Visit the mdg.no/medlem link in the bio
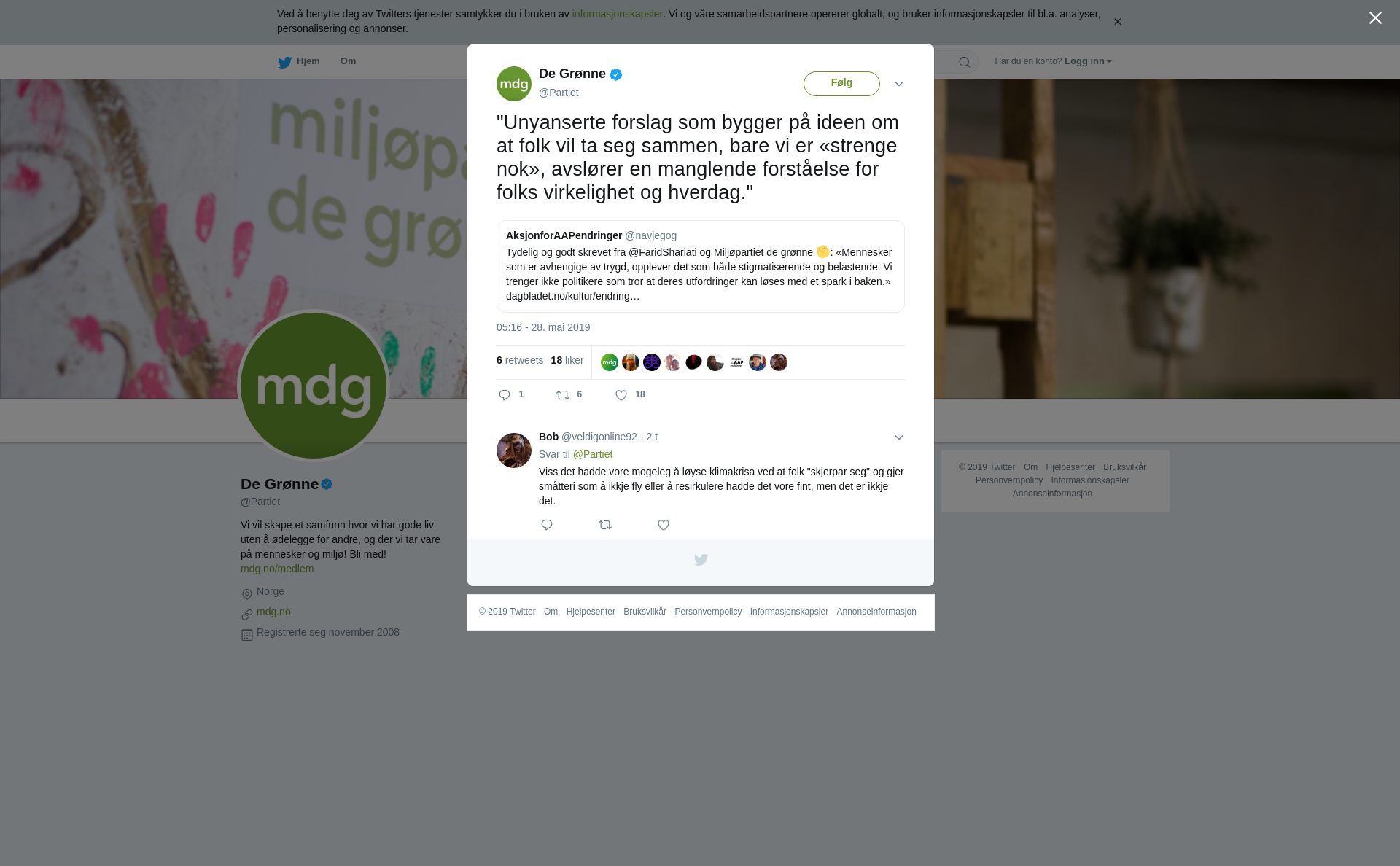Image resolution: width=1400 pixels, height=866 pixels. (277, 569)
